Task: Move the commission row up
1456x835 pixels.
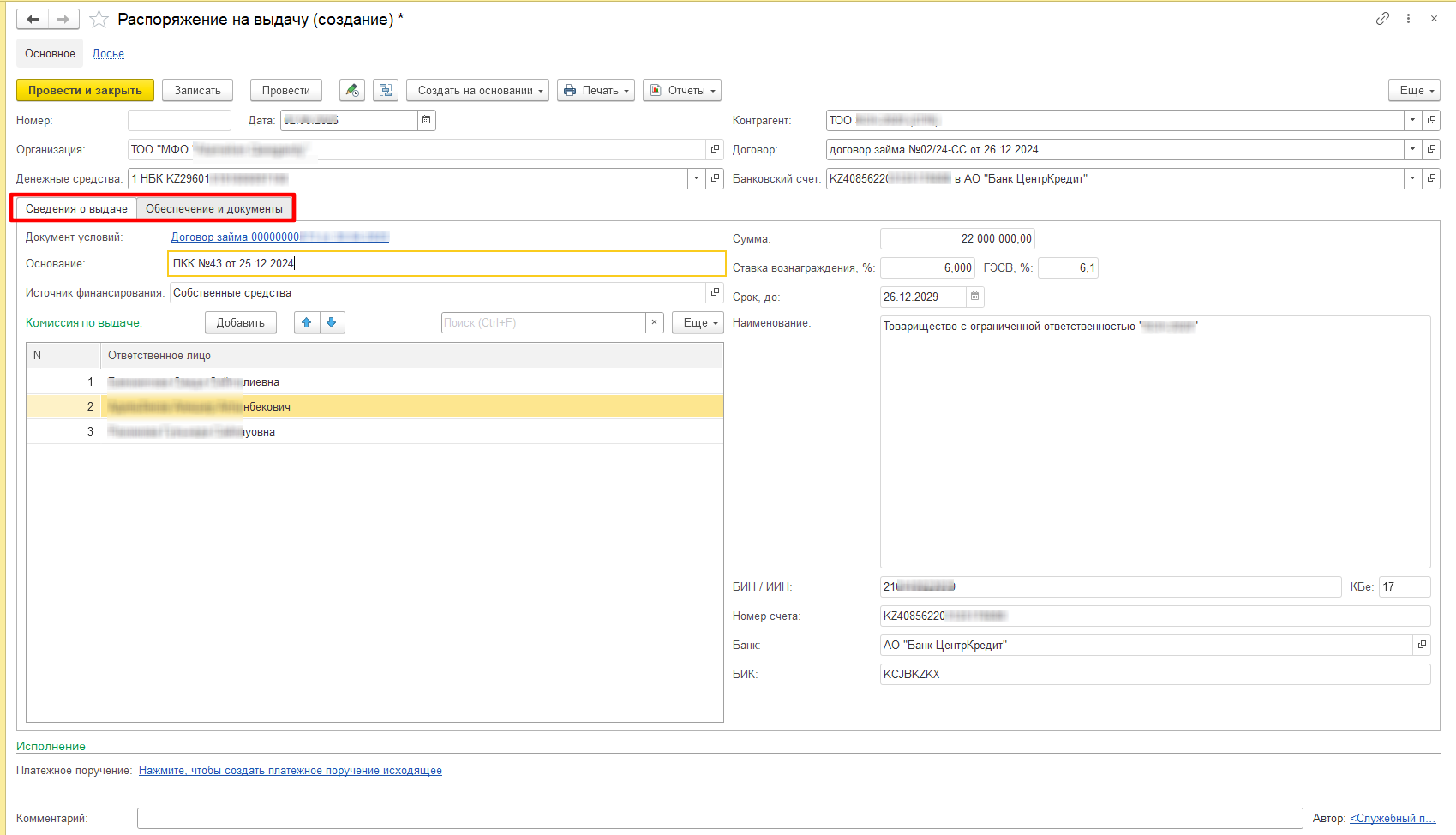Action: click(x=307, y=322)
